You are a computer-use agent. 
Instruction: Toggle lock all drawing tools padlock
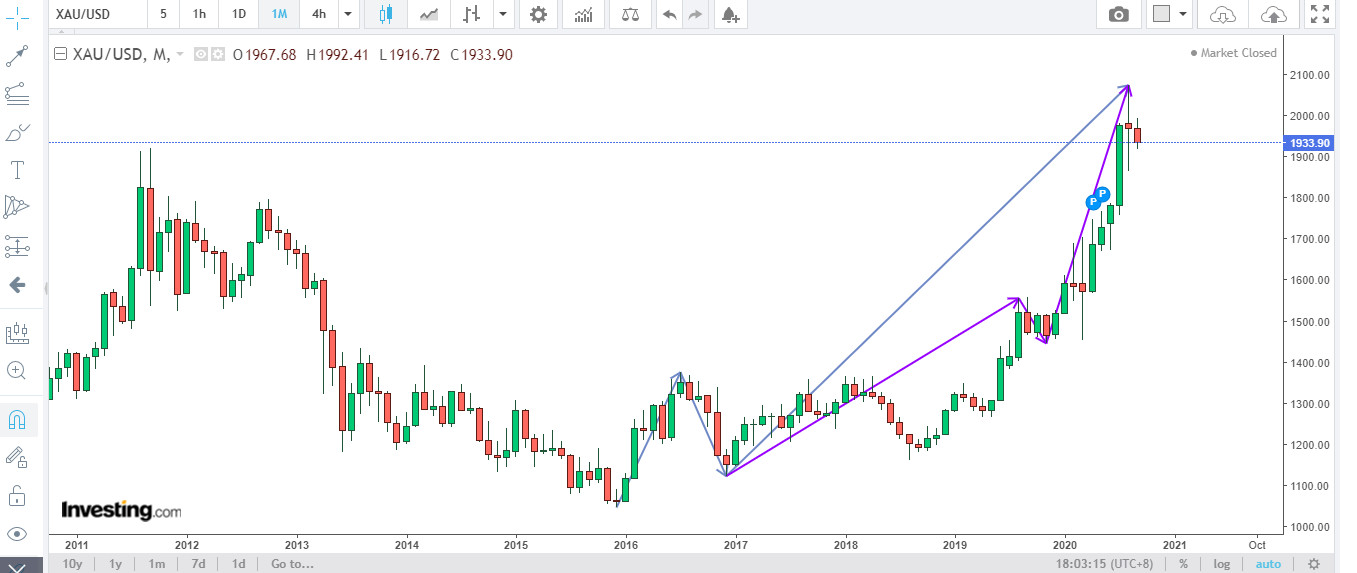coord(17,495)
